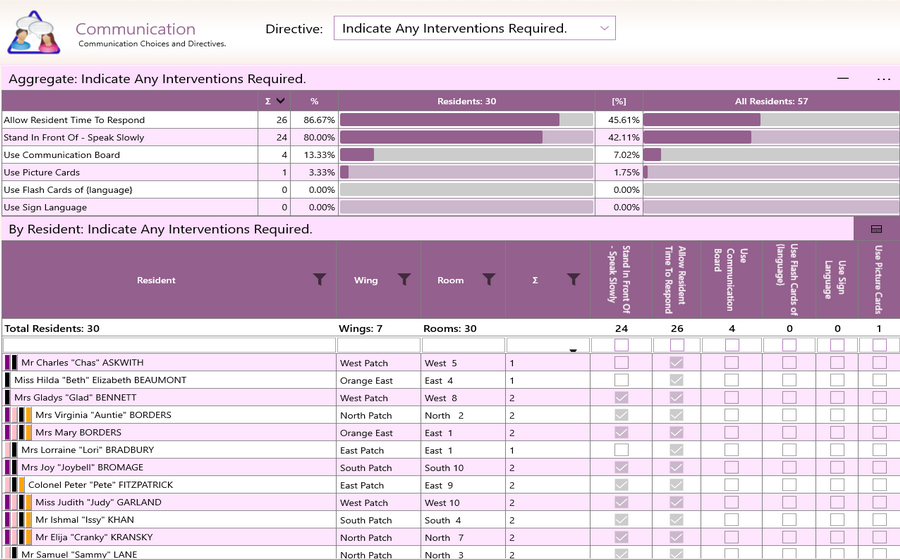
Task: Open the sum column filter icon
Action: 573,279
